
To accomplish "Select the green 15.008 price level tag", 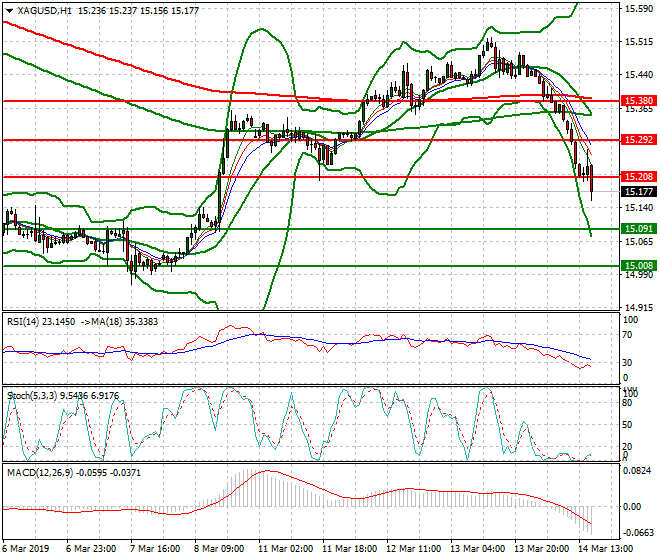I will [638, 266].
